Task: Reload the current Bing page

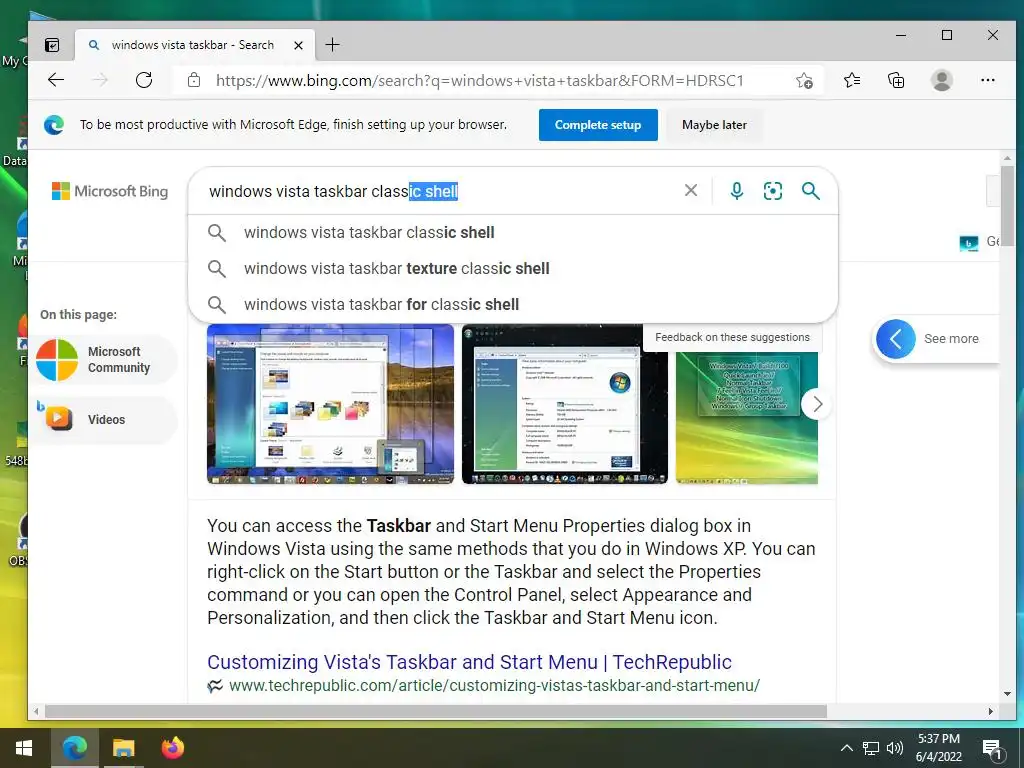Action: point(144,80)
